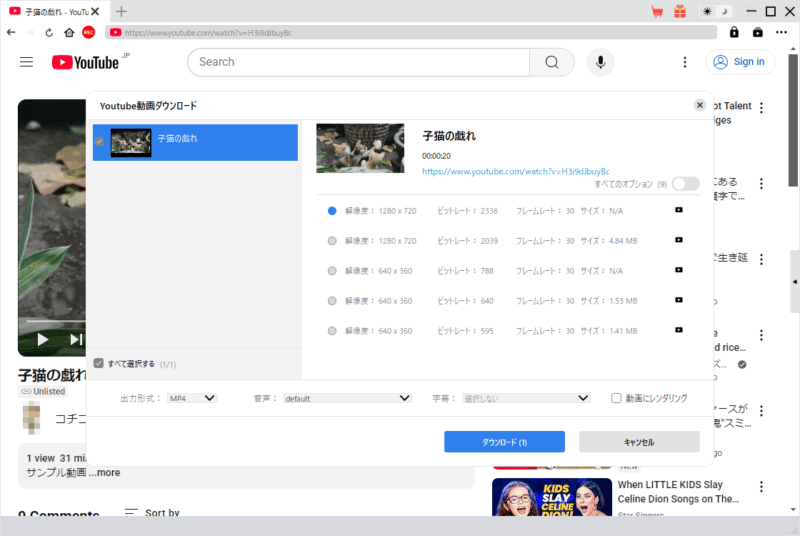The height and width of the screenshot is (536, 800).
Task: Open YouTube settings three-dot menu
Action: pyautogui.click(x=685, y=62)
